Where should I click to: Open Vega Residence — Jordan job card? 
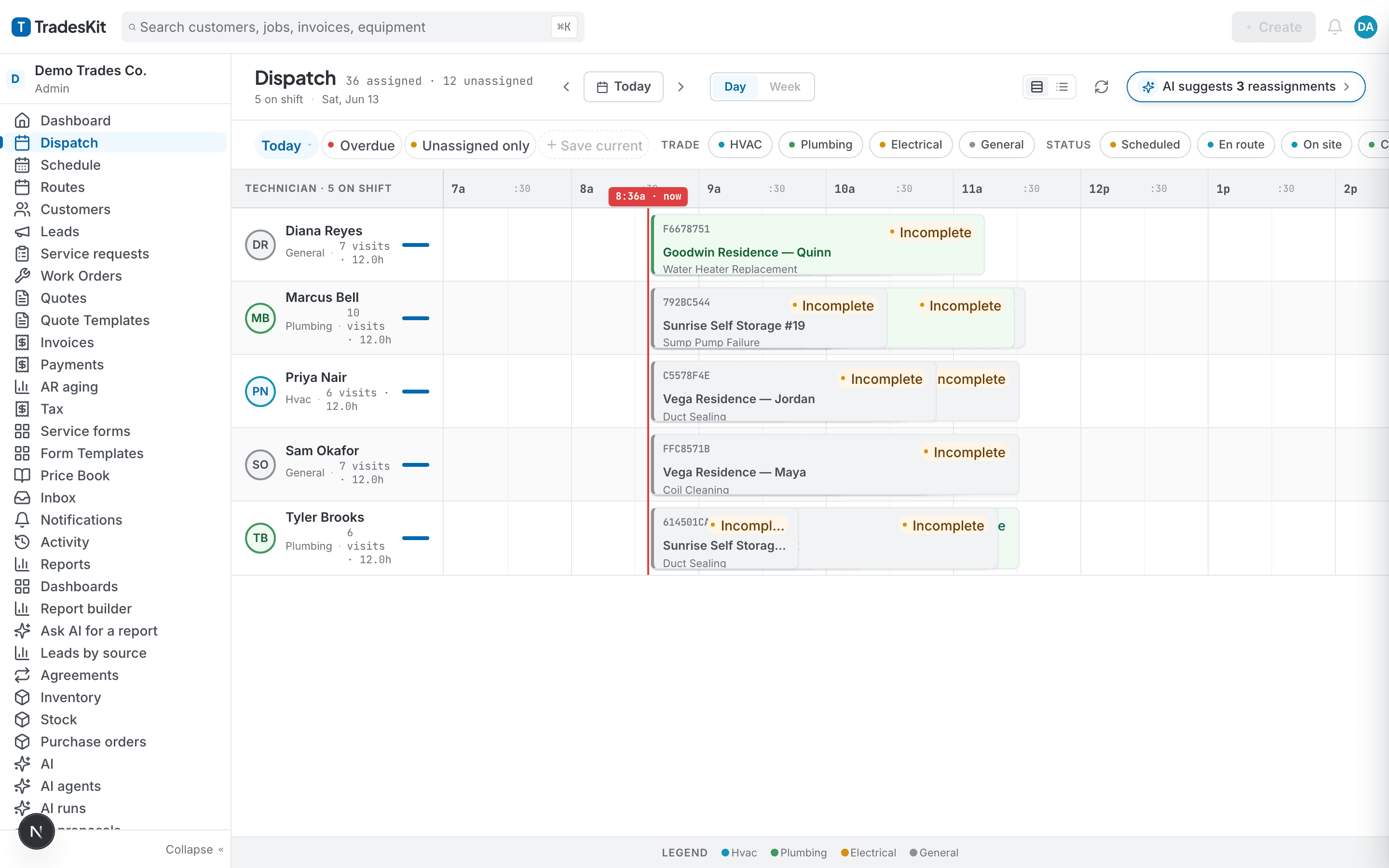(x=794, y=392)
